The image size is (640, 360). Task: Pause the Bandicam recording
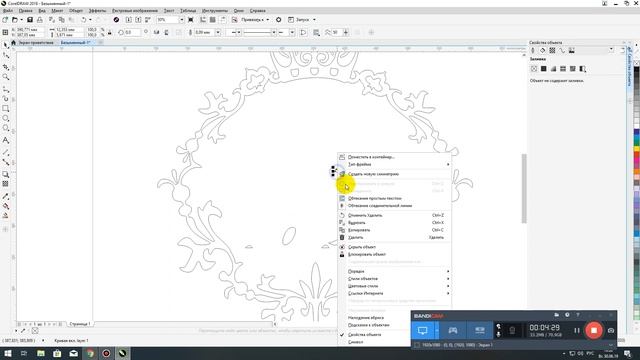[577, 330]
